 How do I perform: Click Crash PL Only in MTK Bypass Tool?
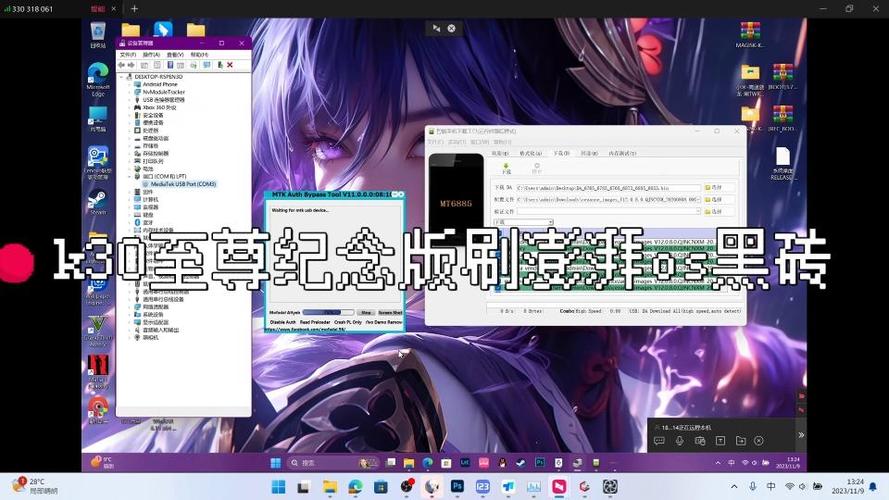point(348,322)
